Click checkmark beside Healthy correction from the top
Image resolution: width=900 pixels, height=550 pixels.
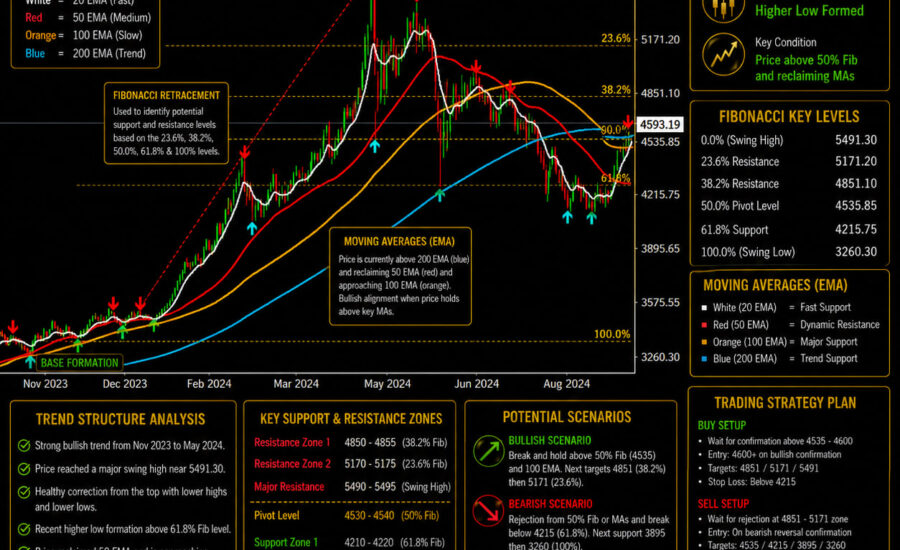[x=24, y=492]
